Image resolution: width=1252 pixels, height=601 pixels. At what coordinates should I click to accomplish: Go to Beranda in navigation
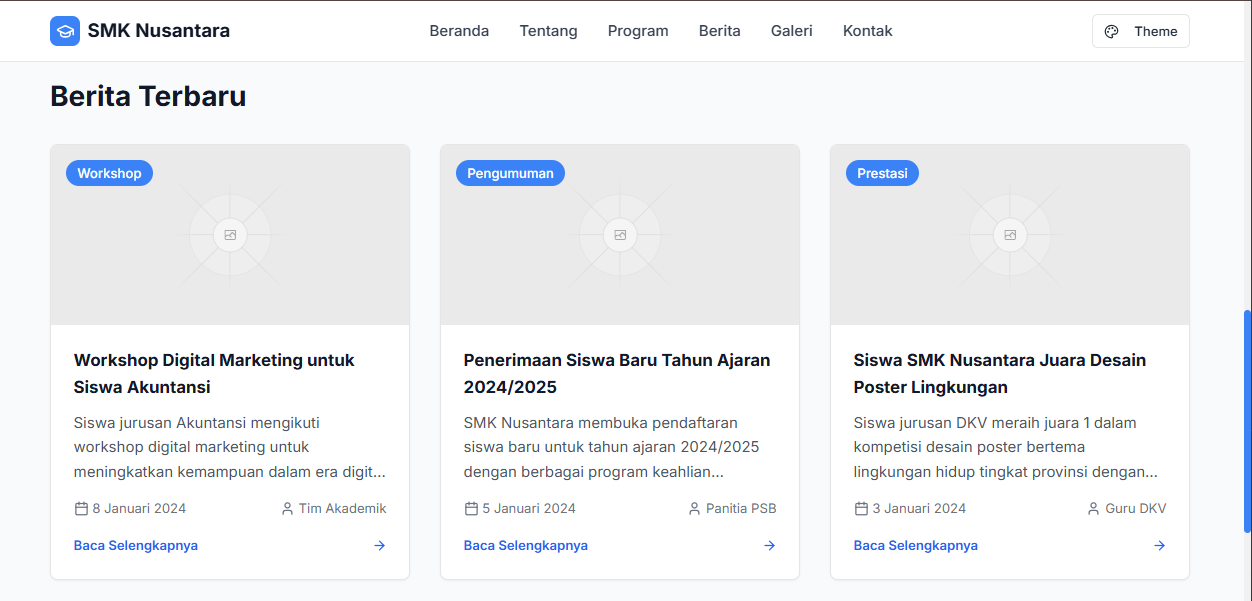coord(459,31)
